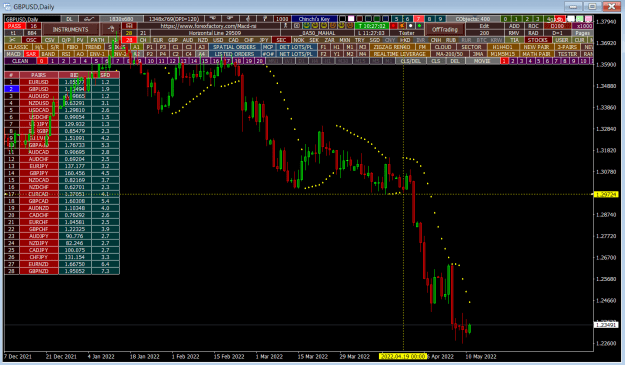Click the Horizontal Line 29509 field
The image size is (625, 365).
pyautogui.click(x=215, y=33)
